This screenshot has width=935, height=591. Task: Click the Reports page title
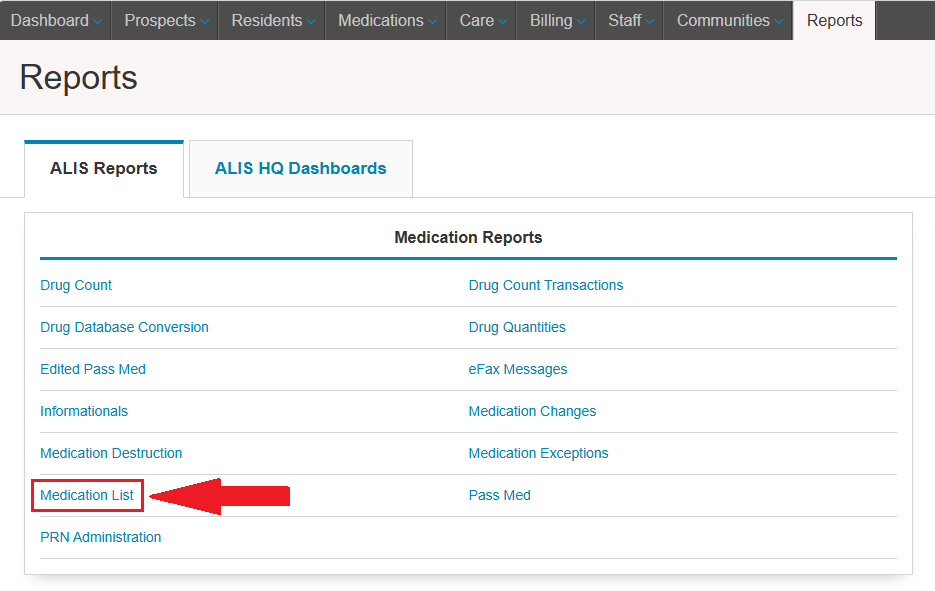click(79, 78)
